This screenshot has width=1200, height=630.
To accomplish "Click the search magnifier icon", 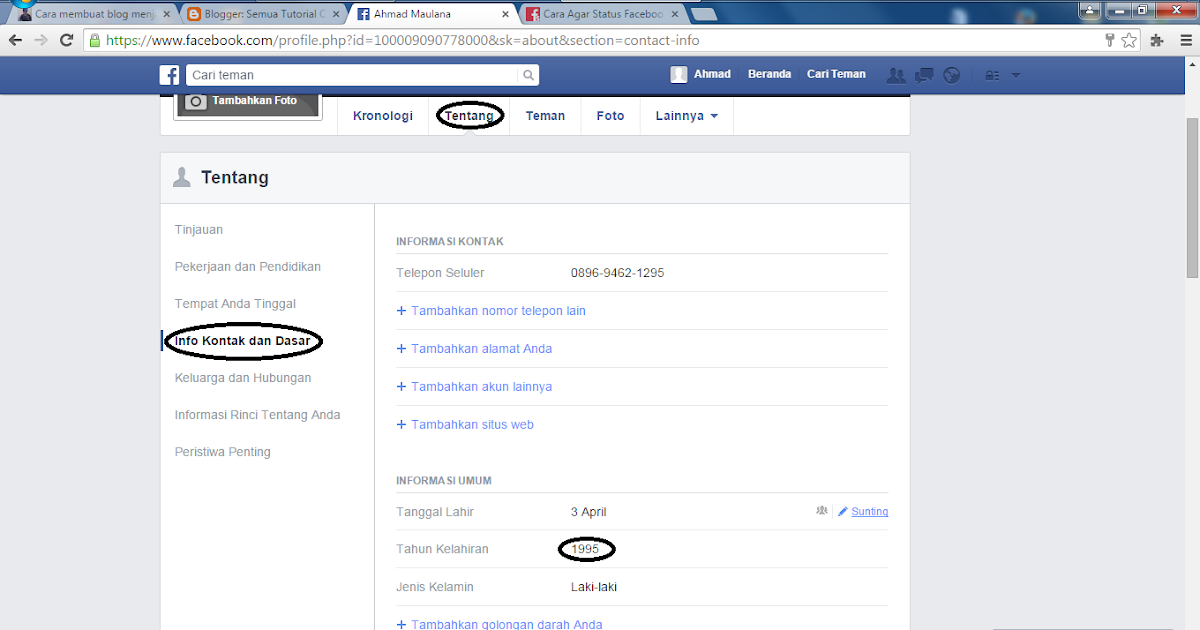I will [527, 75].
